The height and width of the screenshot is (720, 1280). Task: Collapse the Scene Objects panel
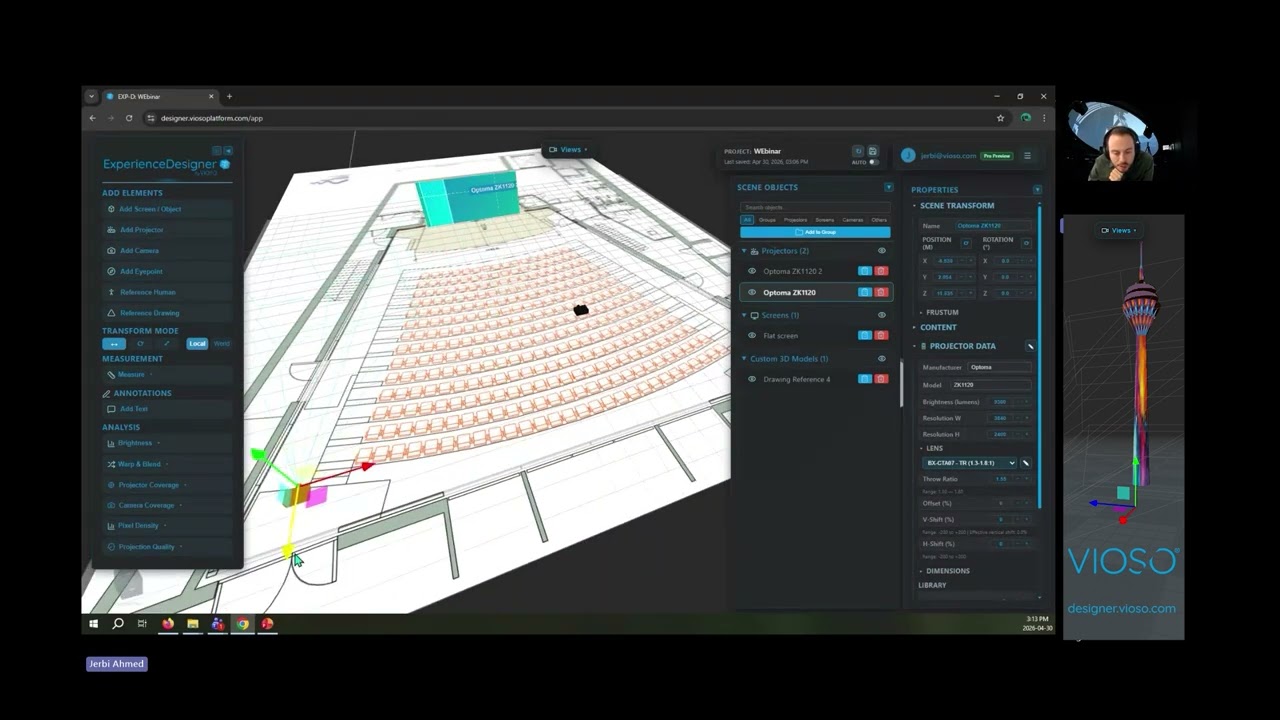pyautogui.click(x=888, y=187)
